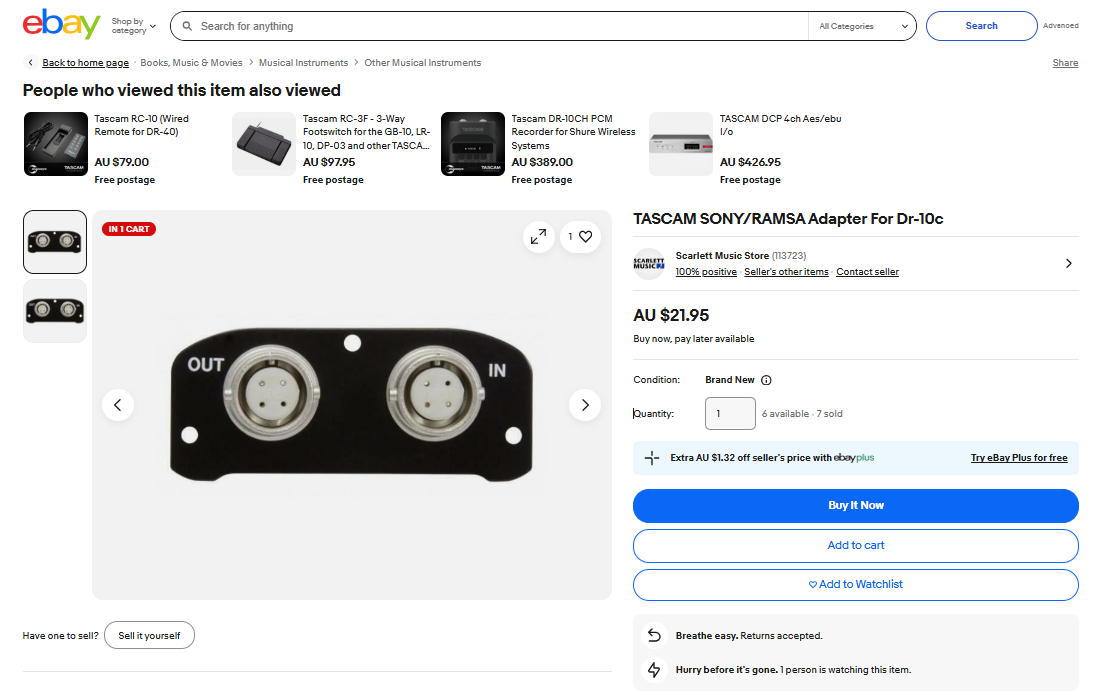Click the Add to cart button

(855, 546)
